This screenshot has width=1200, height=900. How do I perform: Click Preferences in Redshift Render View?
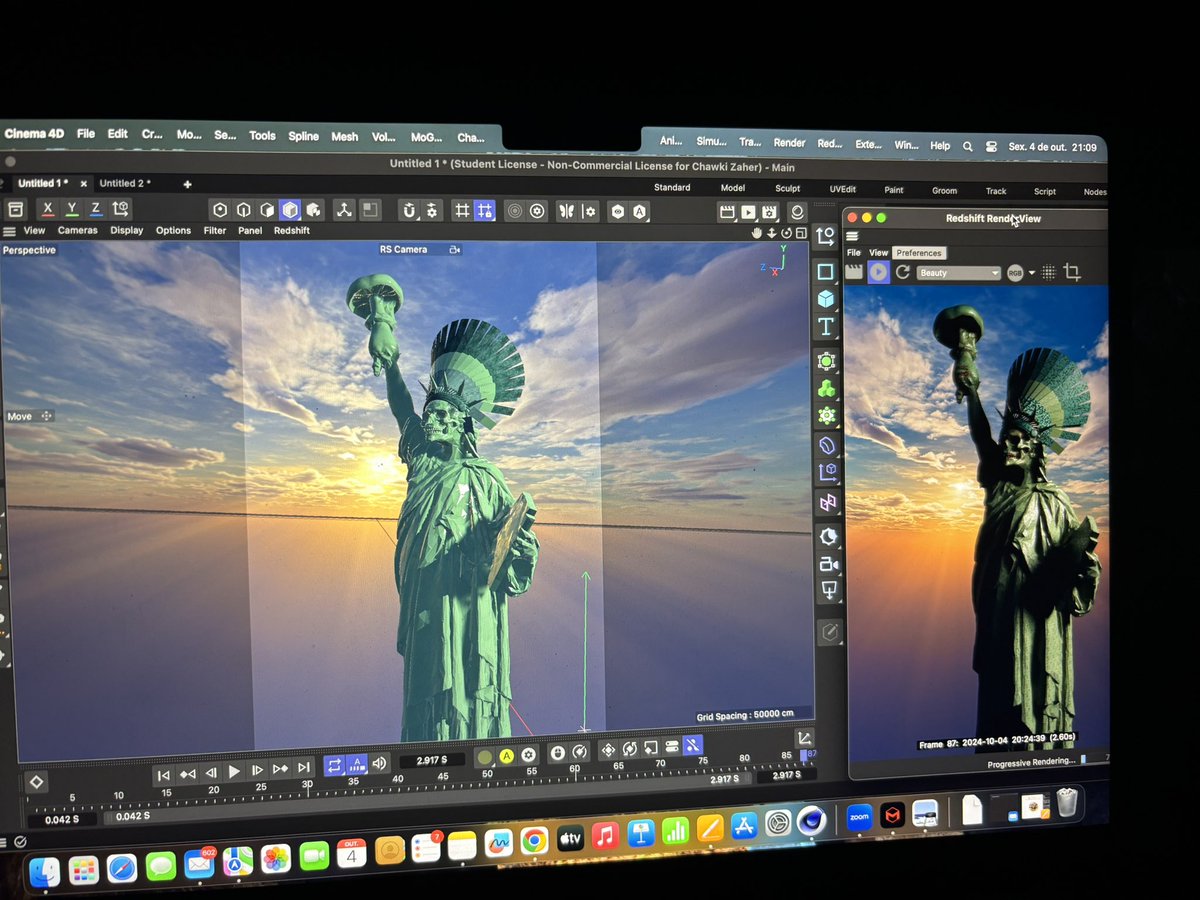click(919, 253)
